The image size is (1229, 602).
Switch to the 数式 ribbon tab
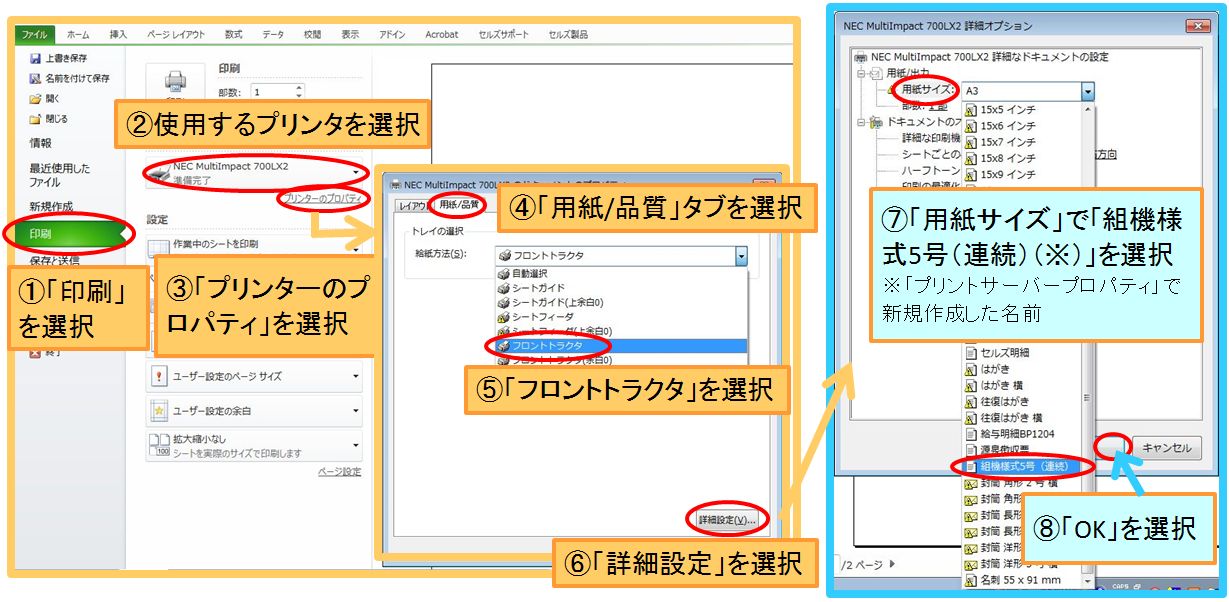tap(233, 35)
